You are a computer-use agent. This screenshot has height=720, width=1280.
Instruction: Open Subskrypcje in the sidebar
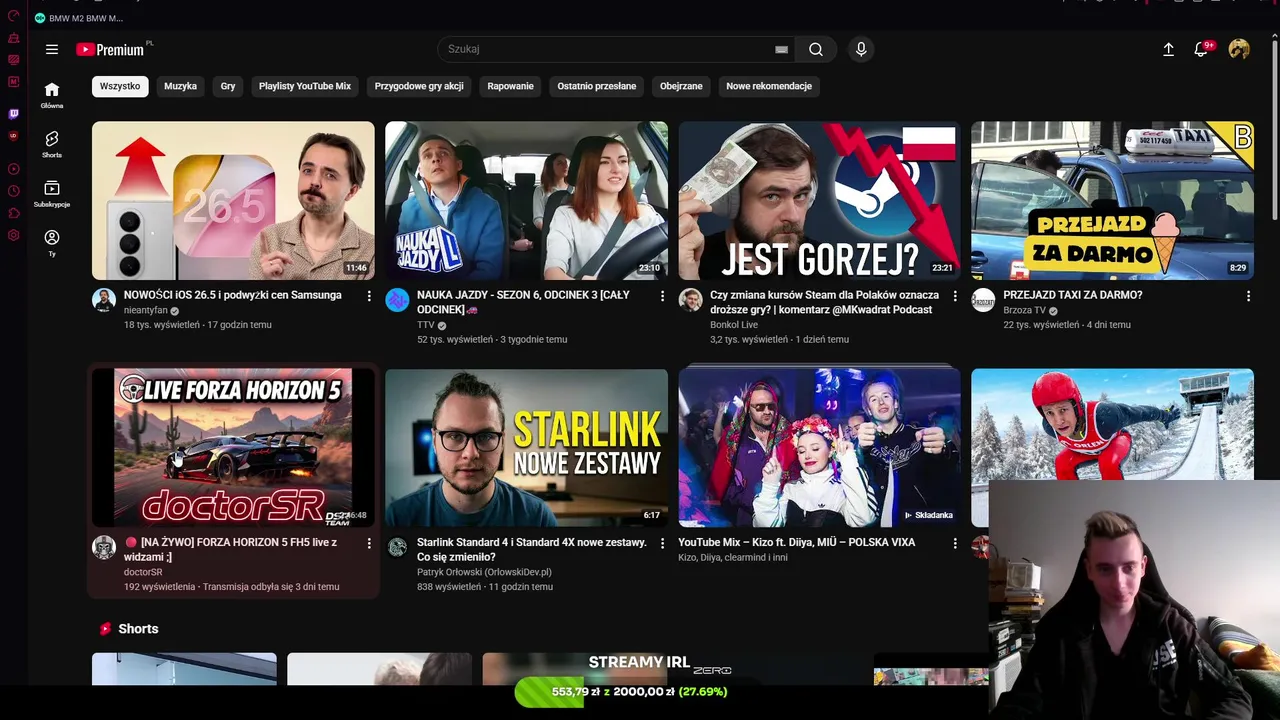pyautogui.click(x=52, y=194)
